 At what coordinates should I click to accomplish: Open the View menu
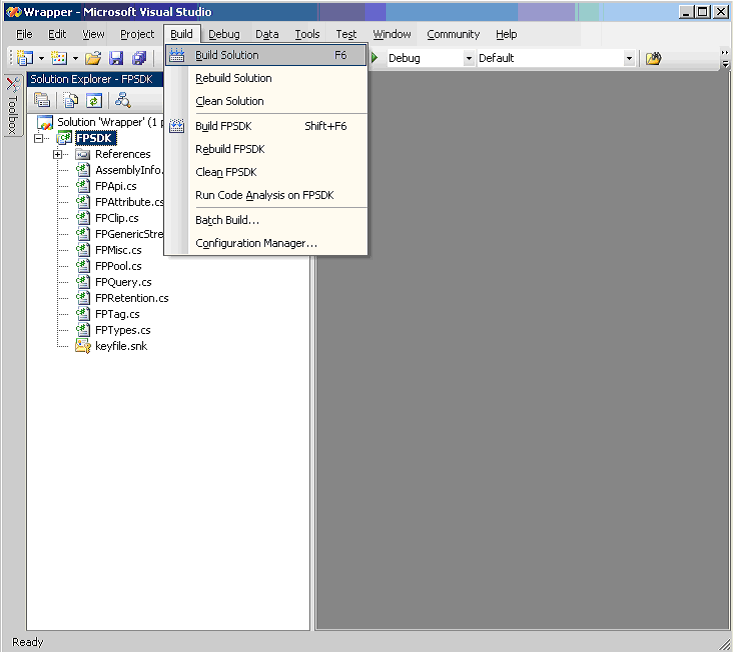93,34
